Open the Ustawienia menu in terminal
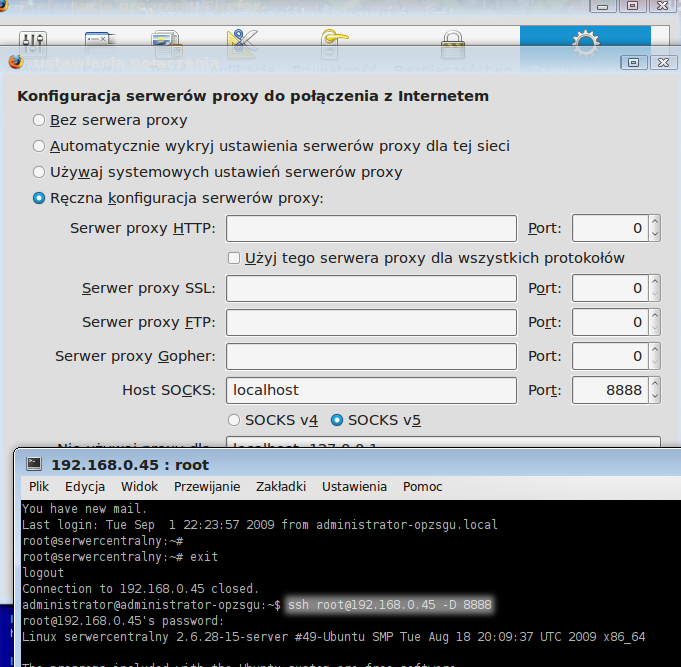 point(354,487)
